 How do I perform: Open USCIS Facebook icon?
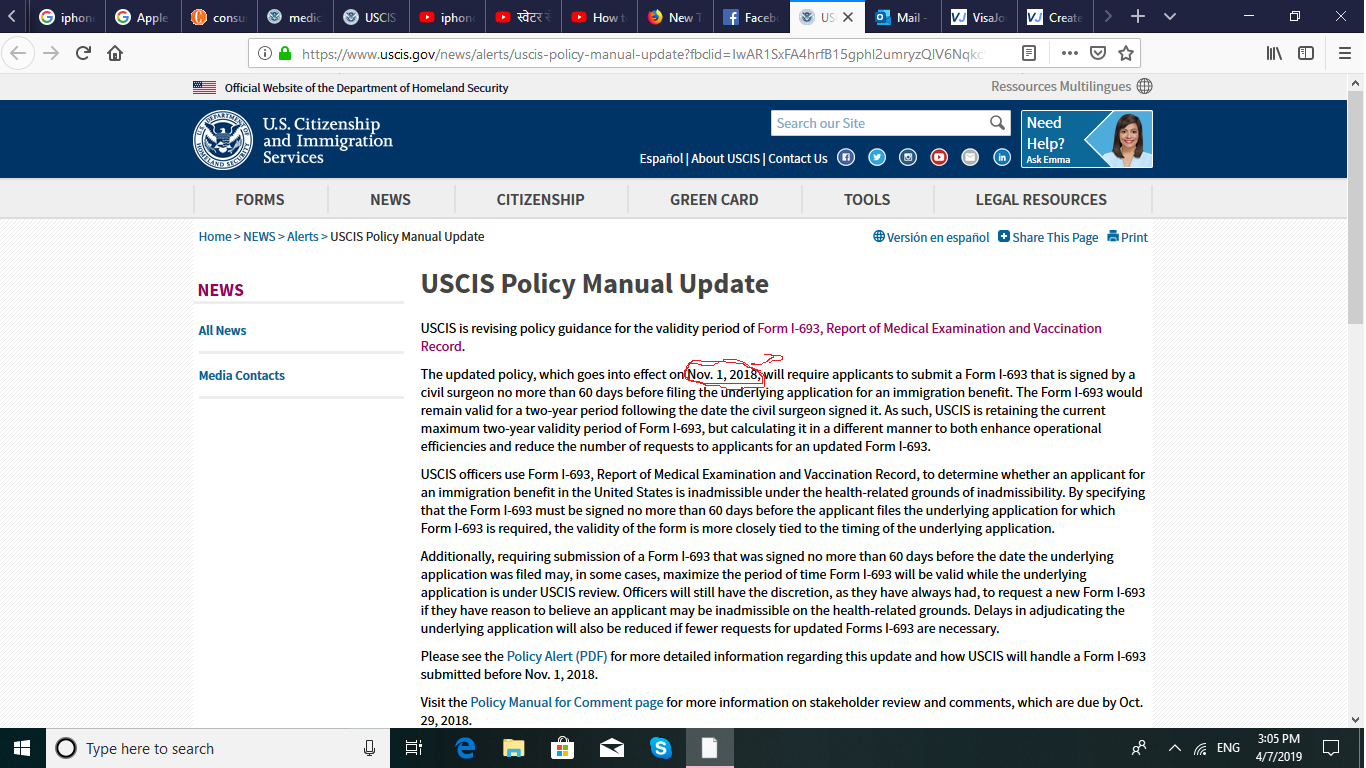pos(846,157)
